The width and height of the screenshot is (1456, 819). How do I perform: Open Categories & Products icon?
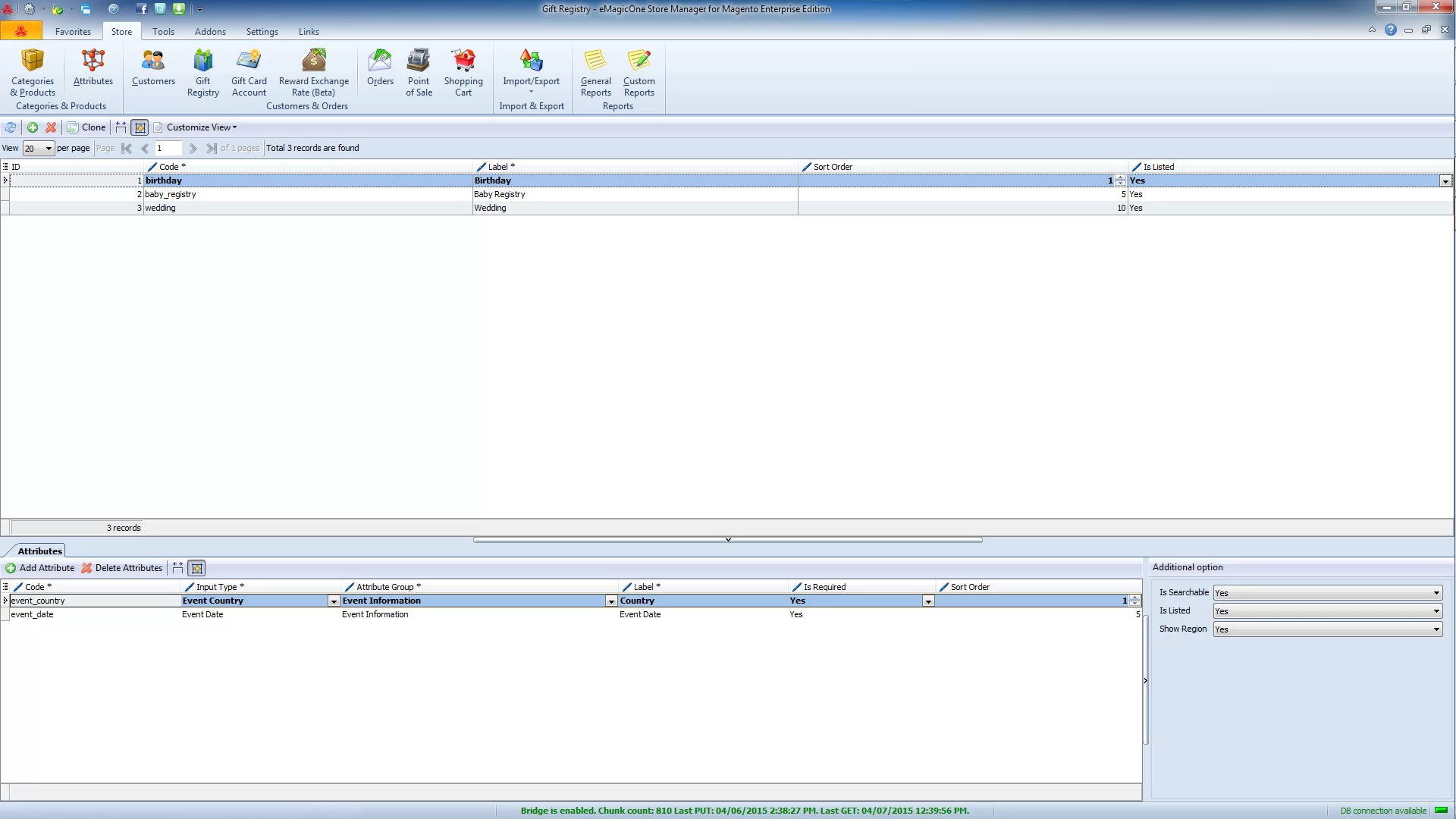tap(33, 73)
